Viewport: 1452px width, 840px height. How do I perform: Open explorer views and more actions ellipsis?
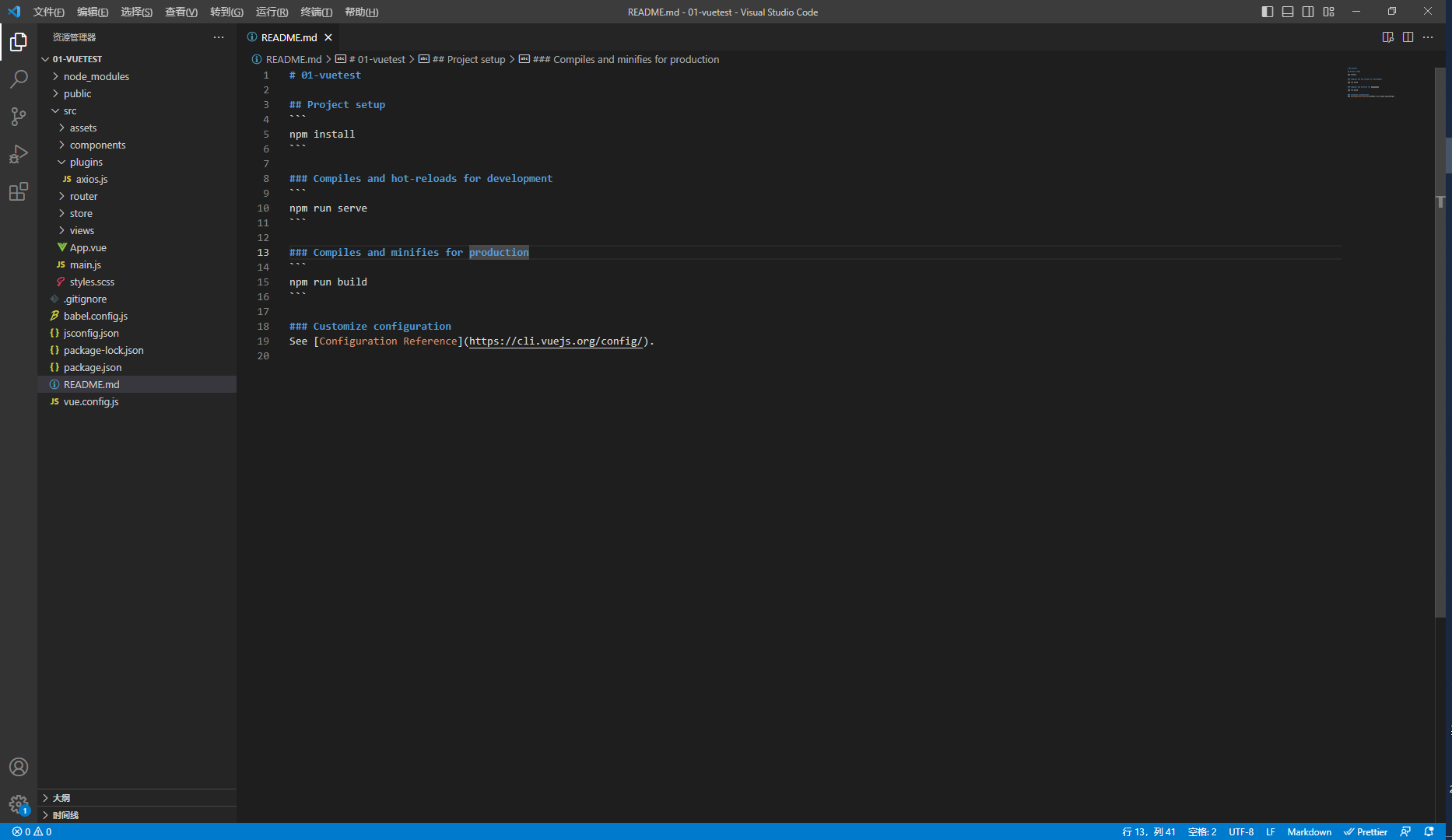click(219, 37)
